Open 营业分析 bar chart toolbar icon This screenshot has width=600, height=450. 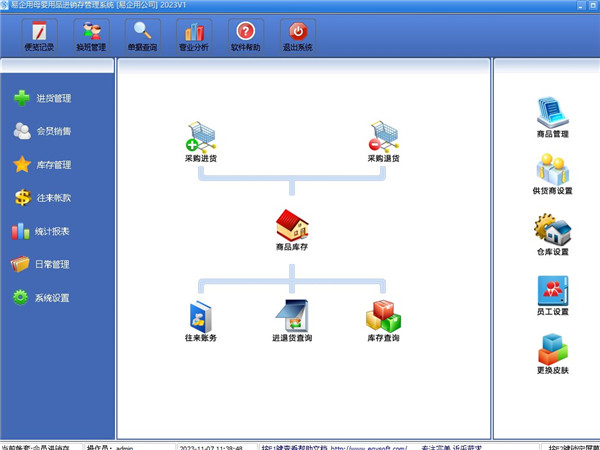(x=194, y=36)
